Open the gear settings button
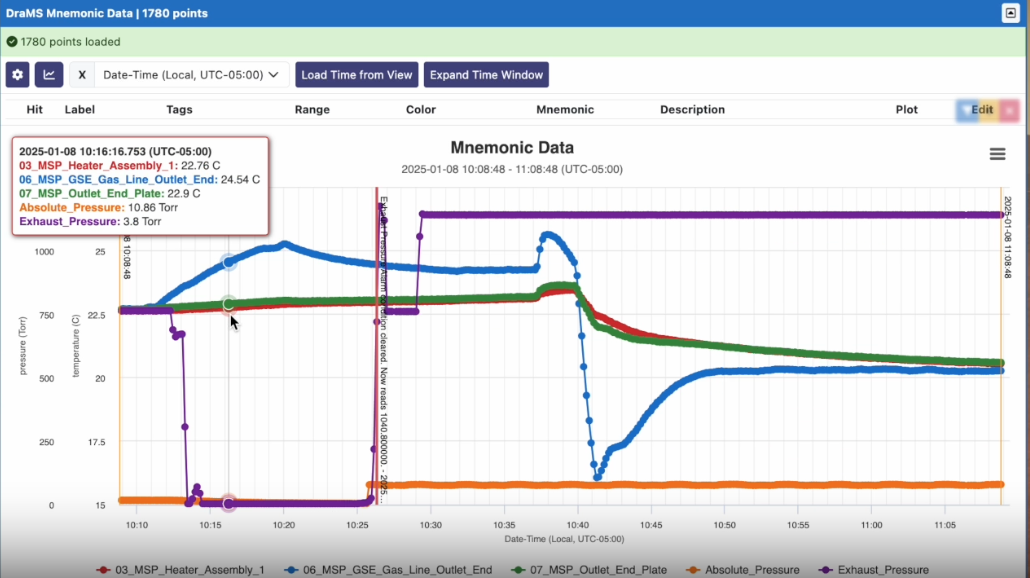The width and height of the screenshot is (1030, 578). pyautogui.click(x=17, y=75)
